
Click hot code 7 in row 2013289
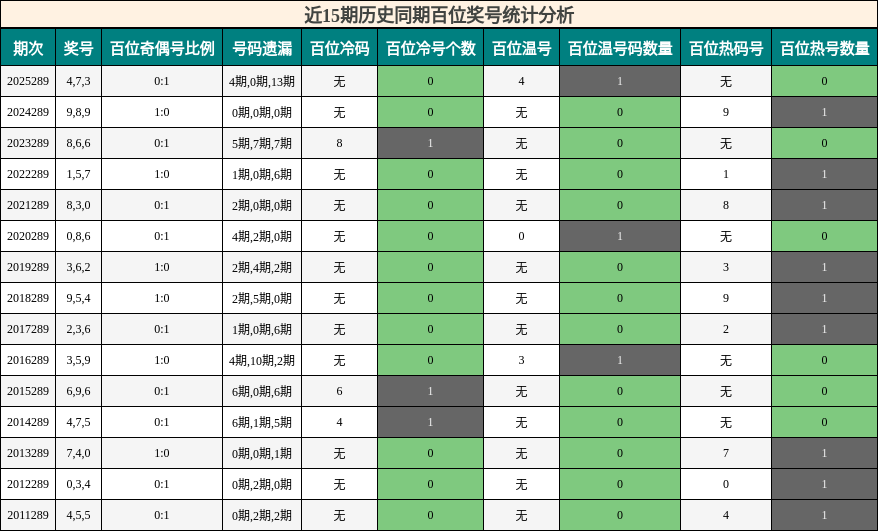coord(726,453)
